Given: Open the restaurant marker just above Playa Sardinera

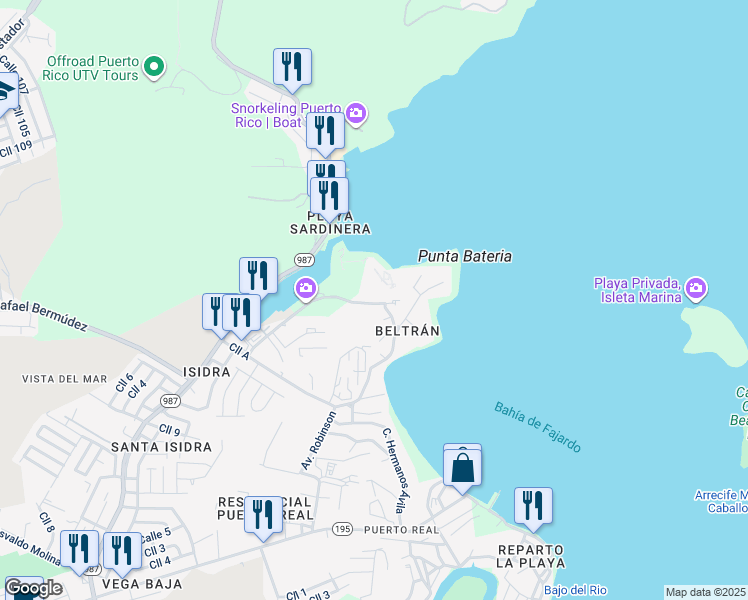Looking at the screenshot, I should tap(329, 195).
